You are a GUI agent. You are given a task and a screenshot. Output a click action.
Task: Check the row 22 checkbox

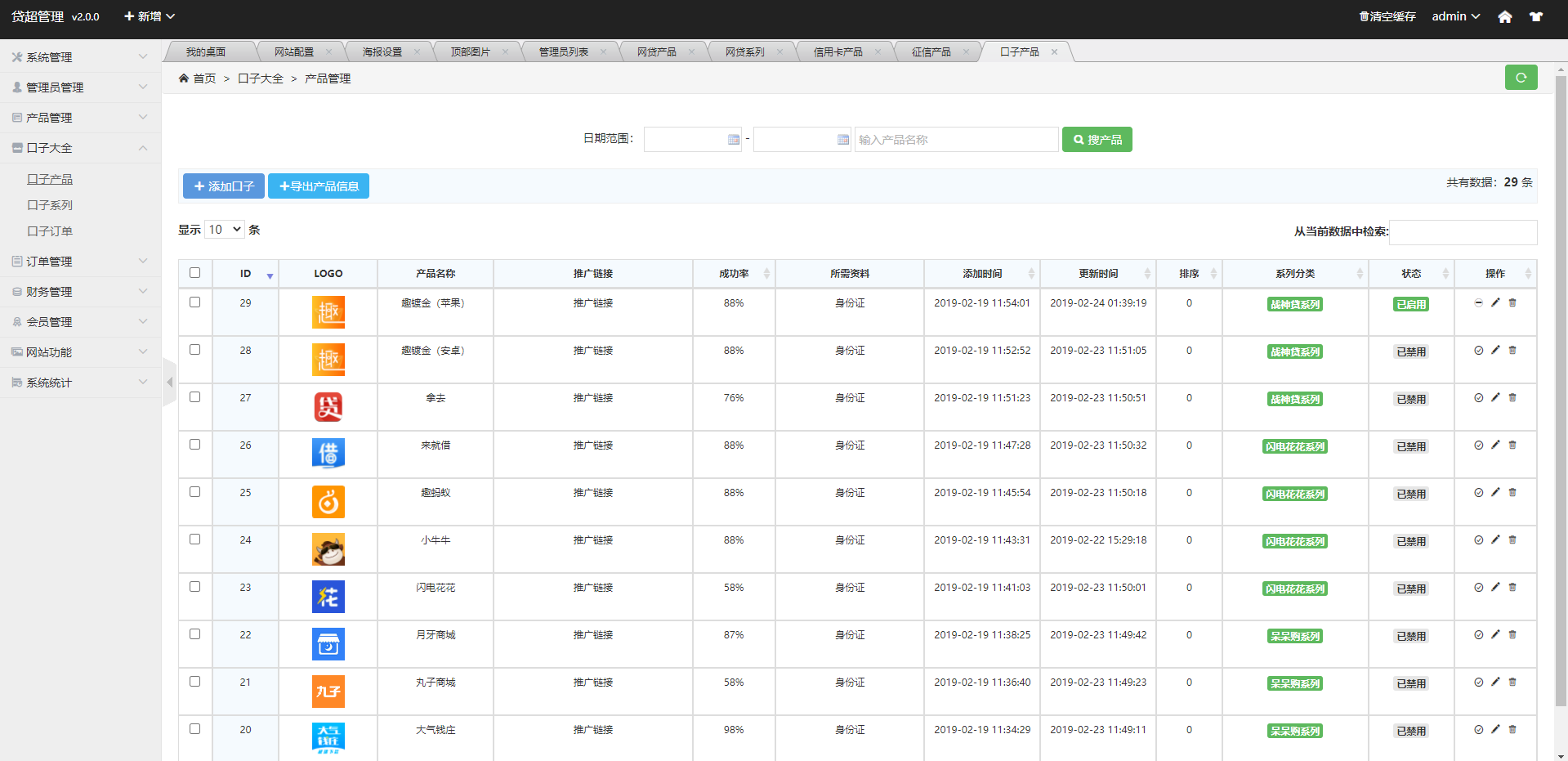[x=194, y=634]
